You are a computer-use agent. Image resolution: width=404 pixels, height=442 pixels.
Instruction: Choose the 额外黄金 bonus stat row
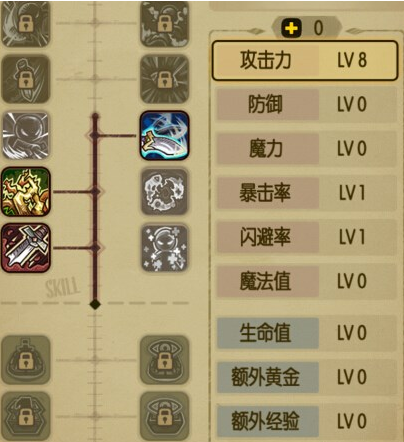[307, 377]
